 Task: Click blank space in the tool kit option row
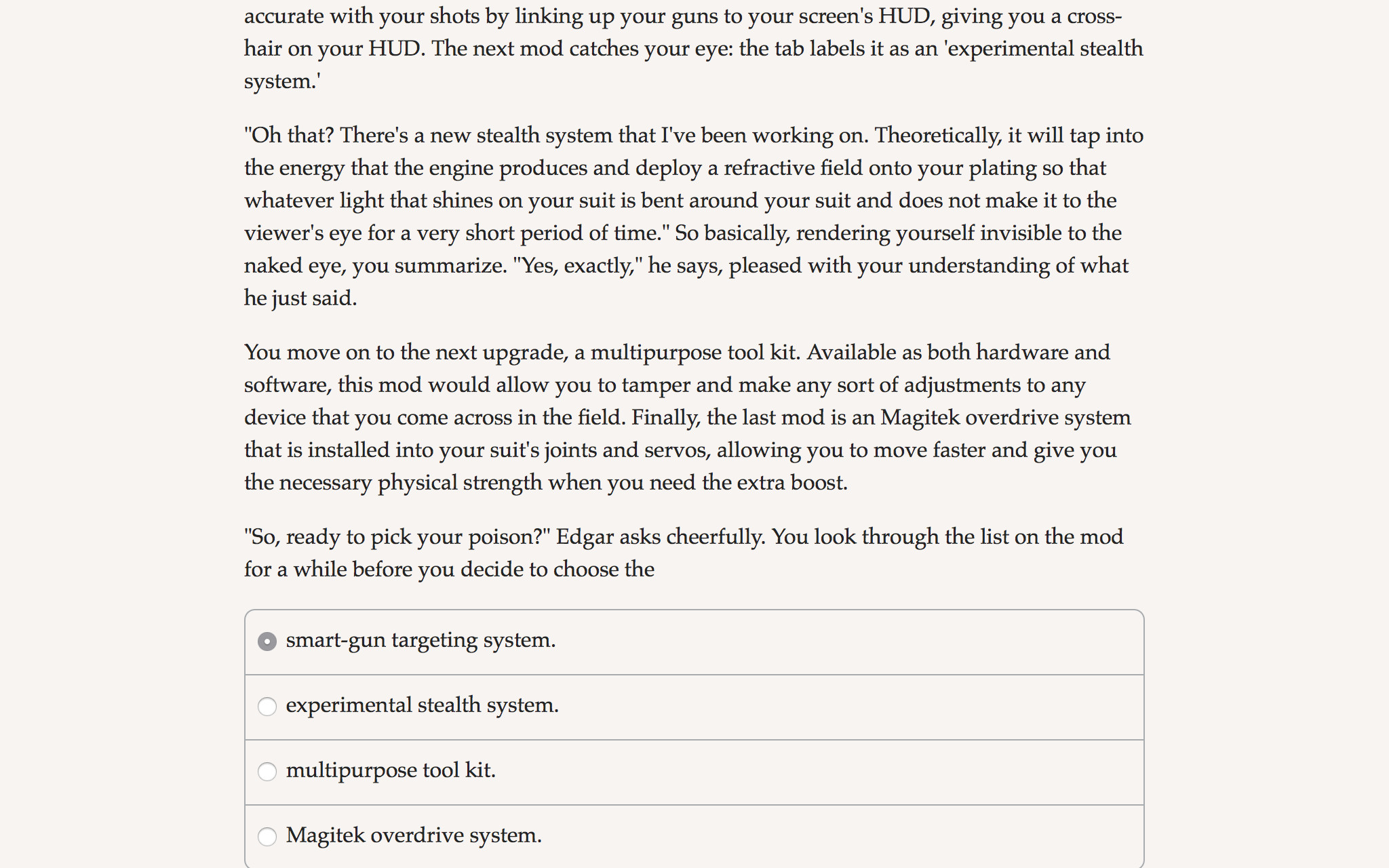814,772
